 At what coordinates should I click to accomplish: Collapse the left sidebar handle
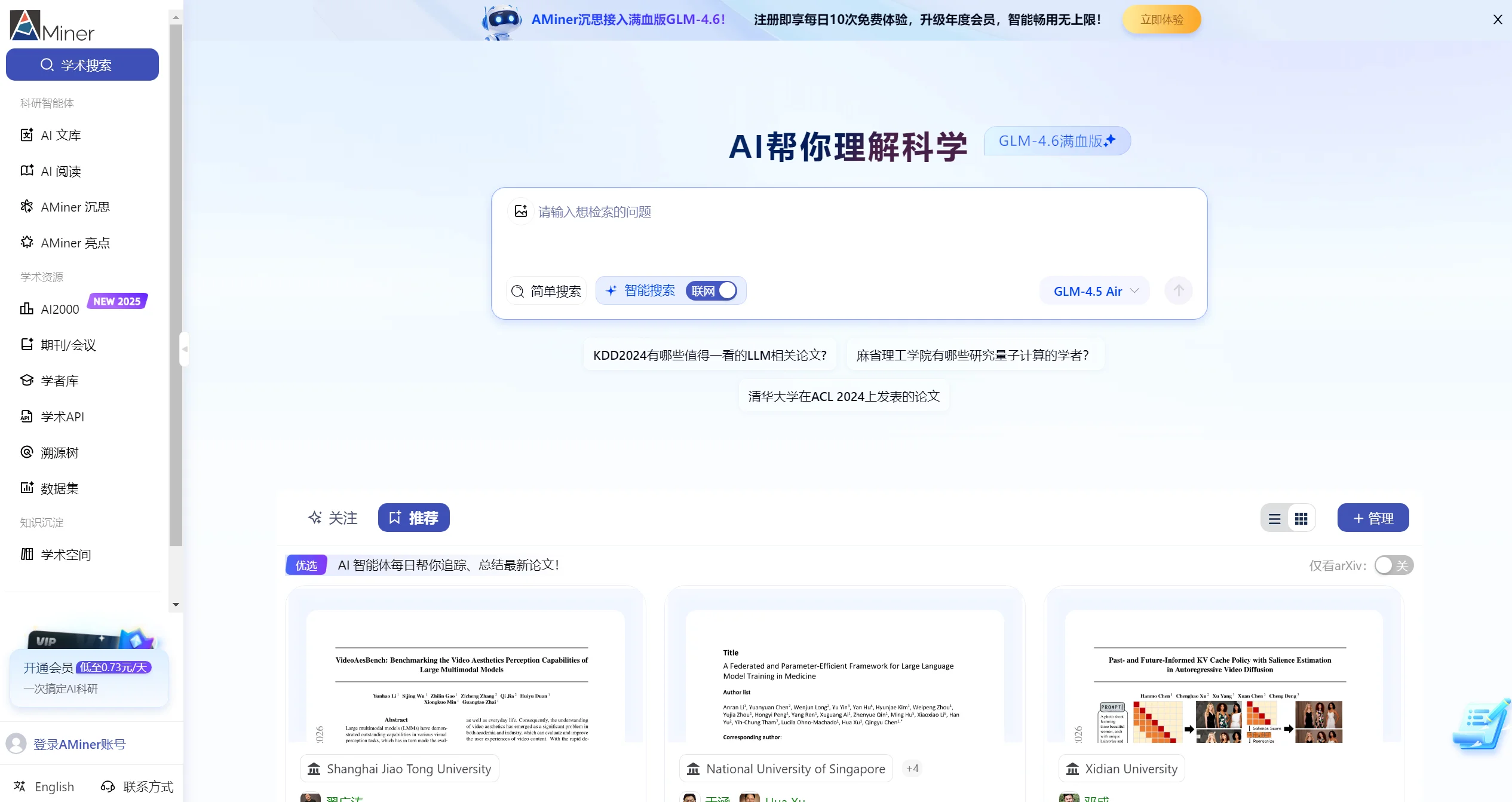pyautogui.click(x=185, y=348)
